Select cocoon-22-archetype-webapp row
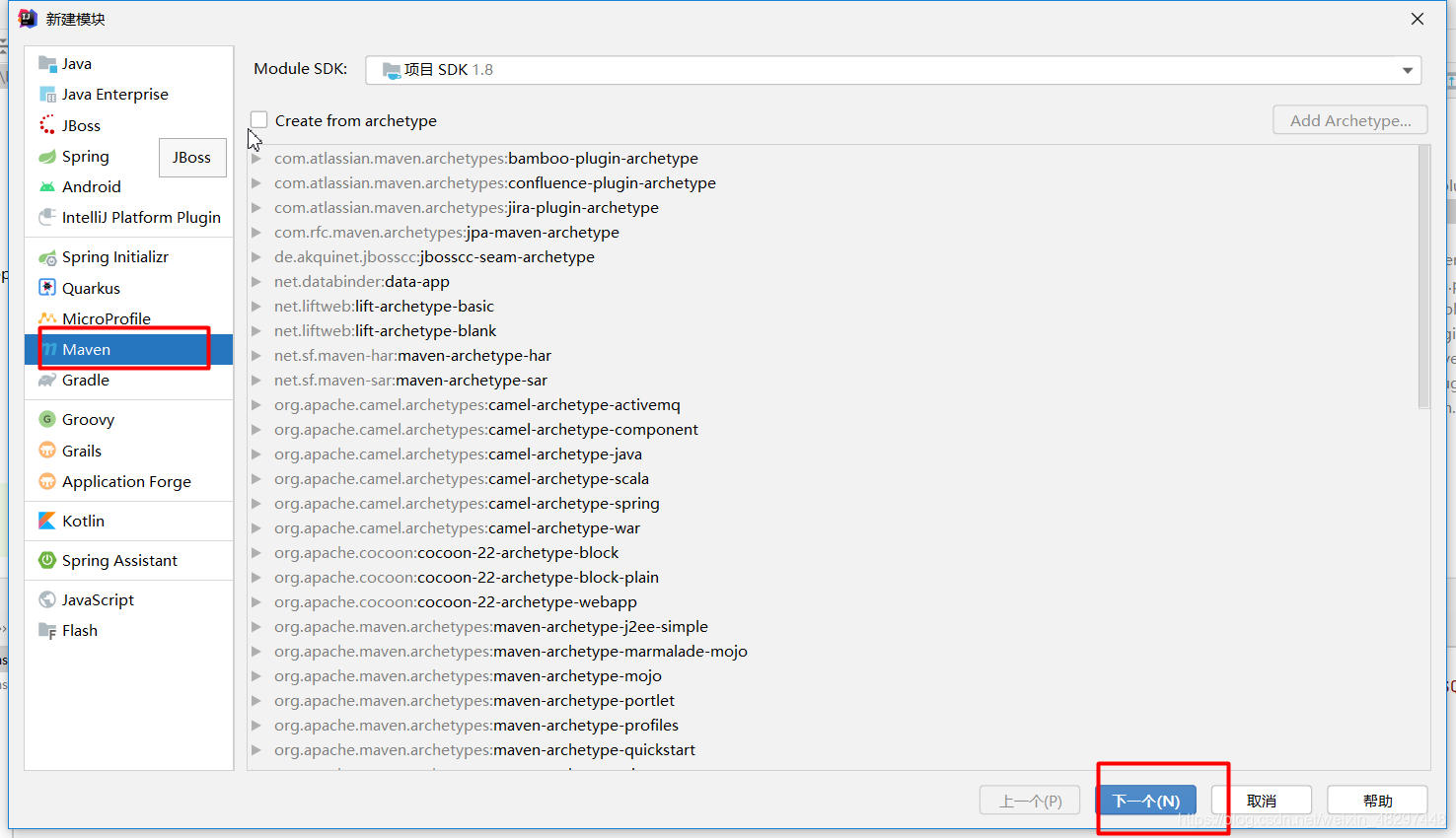Screen dimensions: 1456x838 coord(833,602)
